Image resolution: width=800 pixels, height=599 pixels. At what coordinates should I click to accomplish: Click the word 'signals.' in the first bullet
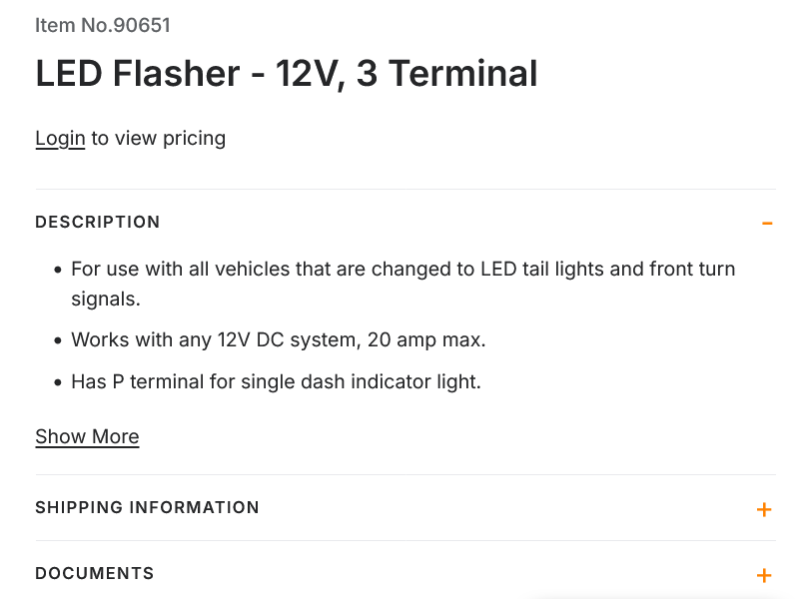[106, 299]
